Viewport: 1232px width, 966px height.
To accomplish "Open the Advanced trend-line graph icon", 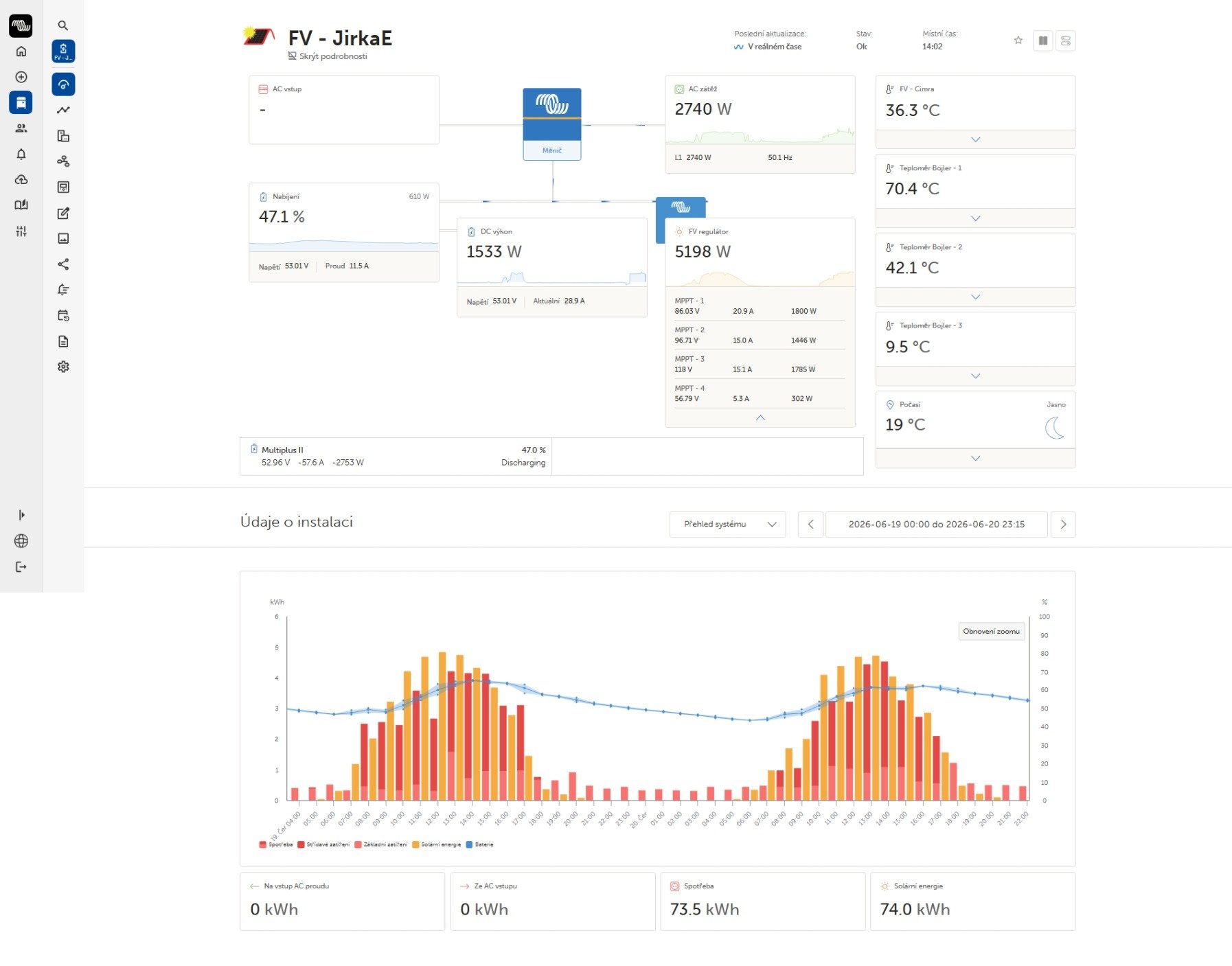I will pyautogui.click(x=63, y=110).
